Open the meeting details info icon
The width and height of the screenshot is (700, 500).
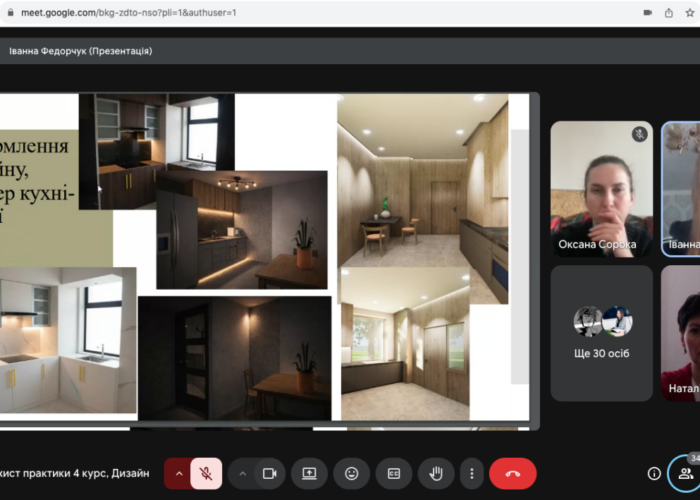[654, 473]
